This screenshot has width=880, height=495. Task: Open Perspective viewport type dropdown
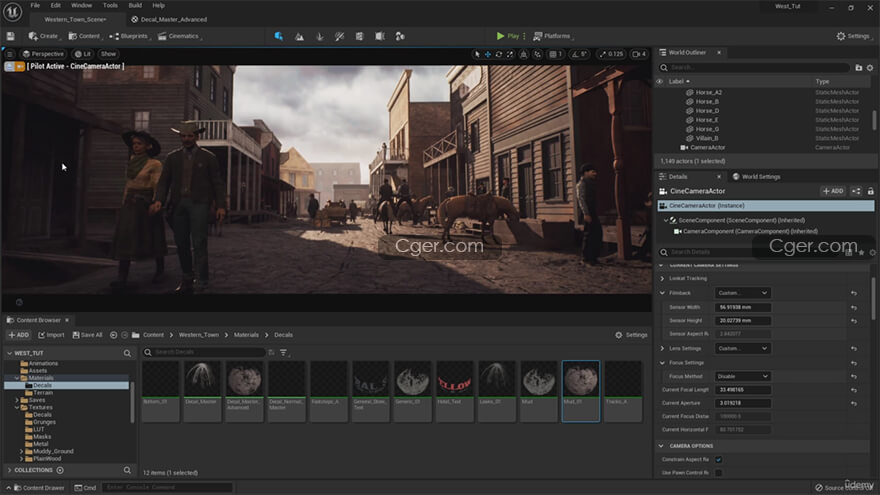pyautogui.click(x=43, y=54)
